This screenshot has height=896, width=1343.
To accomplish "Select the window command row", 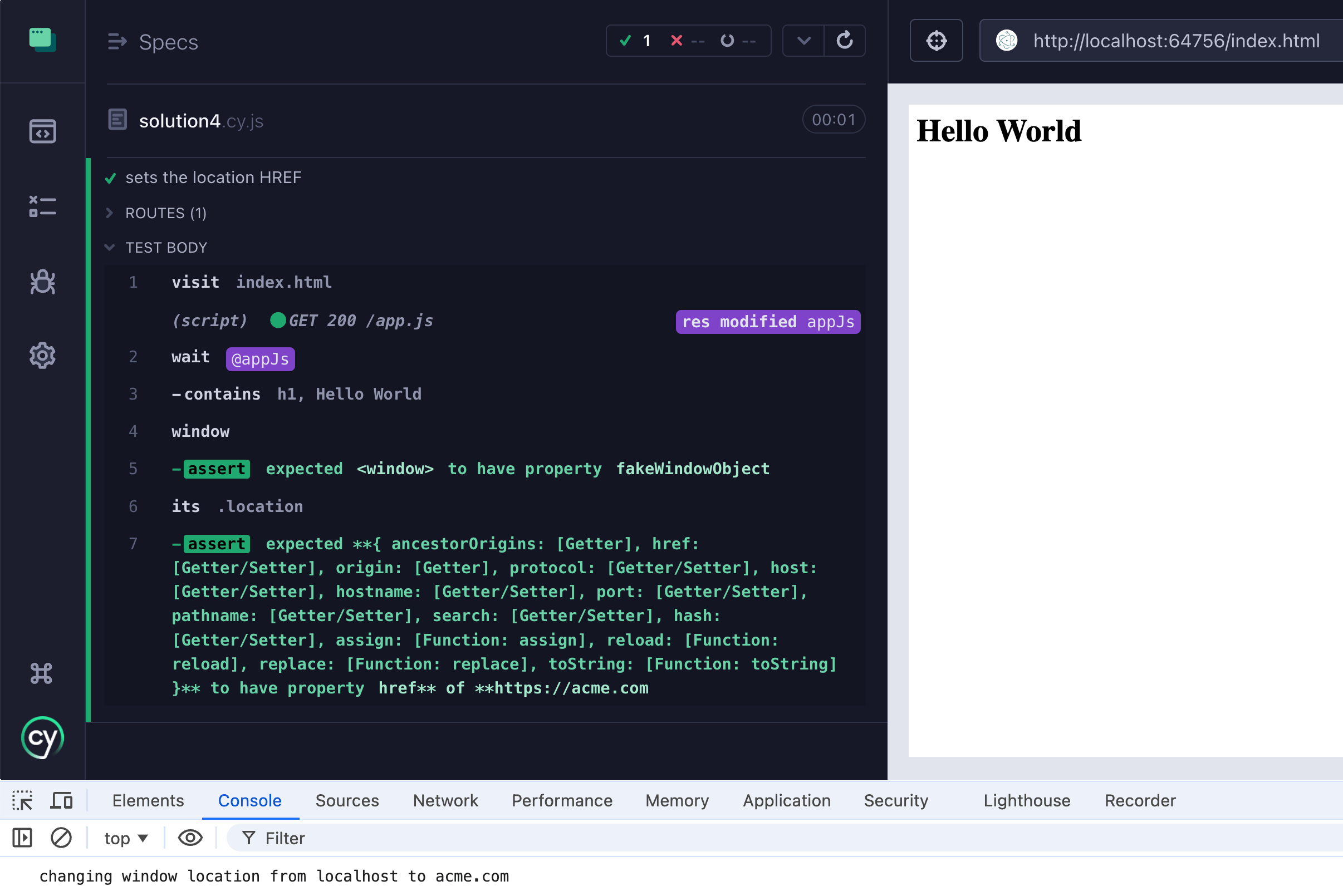I will [485, 431].
